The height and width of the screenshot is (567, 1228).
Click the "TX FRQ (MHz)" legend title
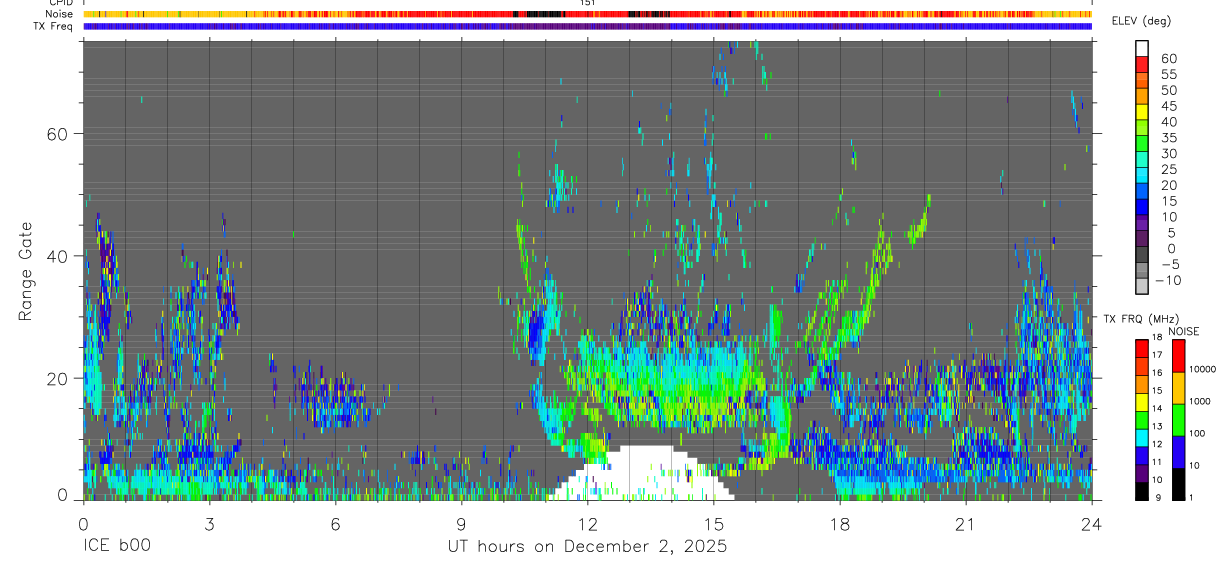[1141, 318]
